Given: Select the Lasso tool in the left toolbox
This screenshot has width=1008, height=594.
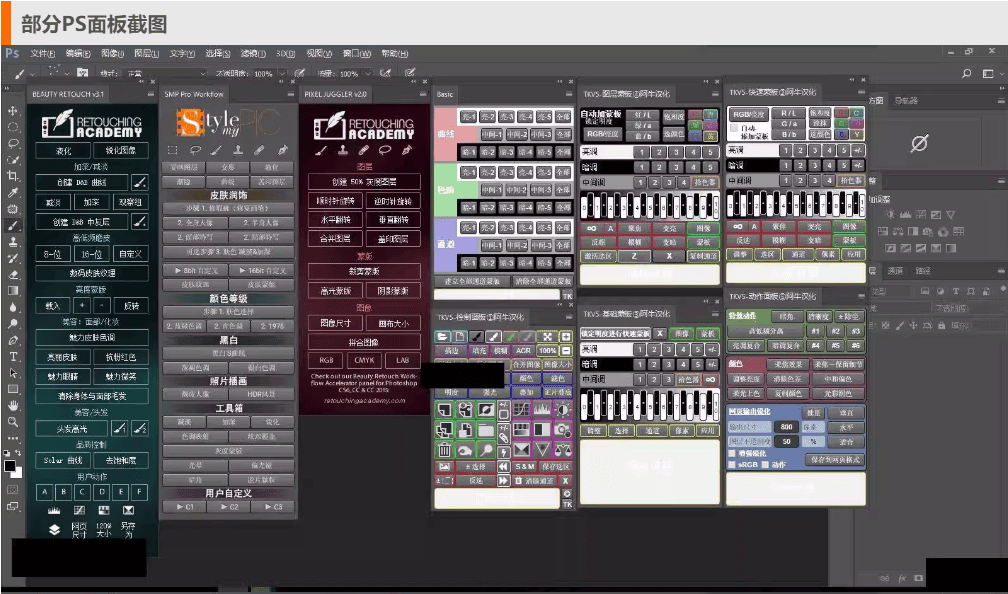Looking at the screenshot, I should [x=13, y=143].
